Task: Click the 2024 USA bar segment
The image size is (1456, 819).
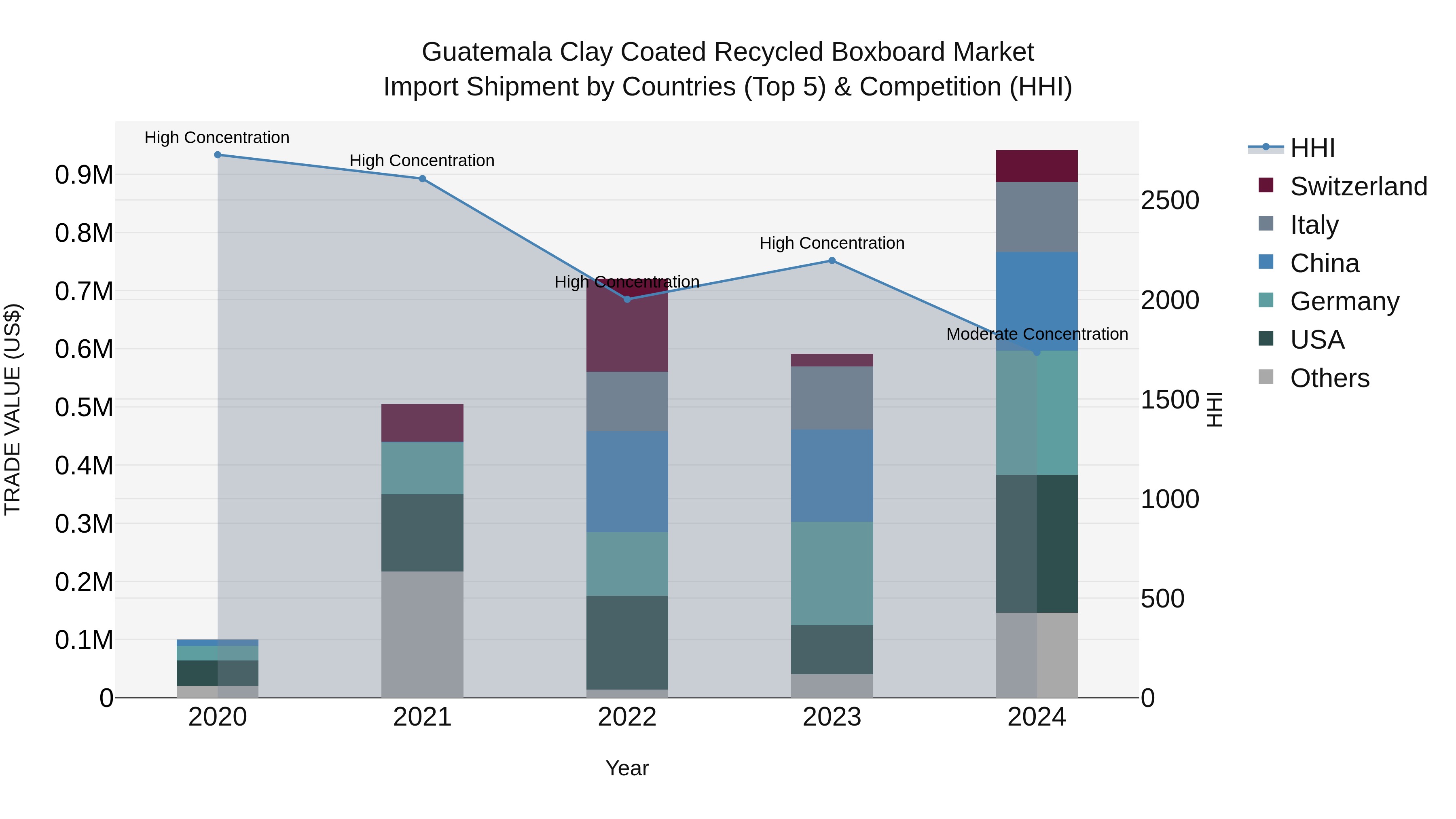Action: tap(1037, 544)
